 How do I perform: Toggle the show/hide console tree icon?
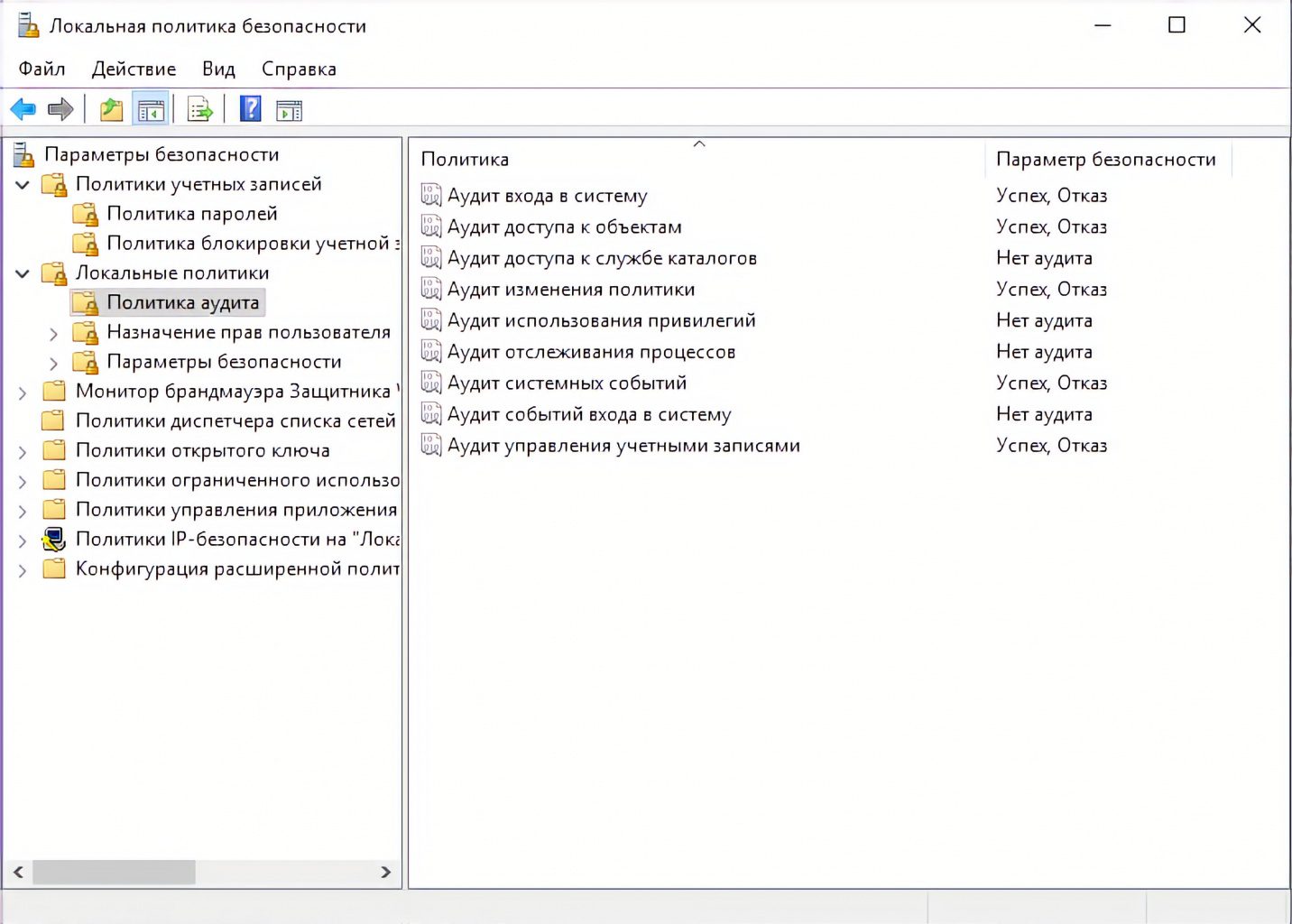pos(151,110)
